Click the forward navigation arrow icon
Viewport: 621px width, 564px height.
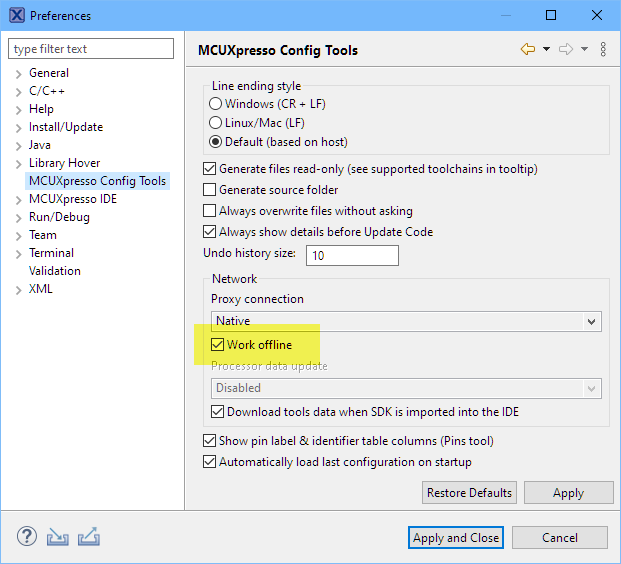(x=566, y=50)
